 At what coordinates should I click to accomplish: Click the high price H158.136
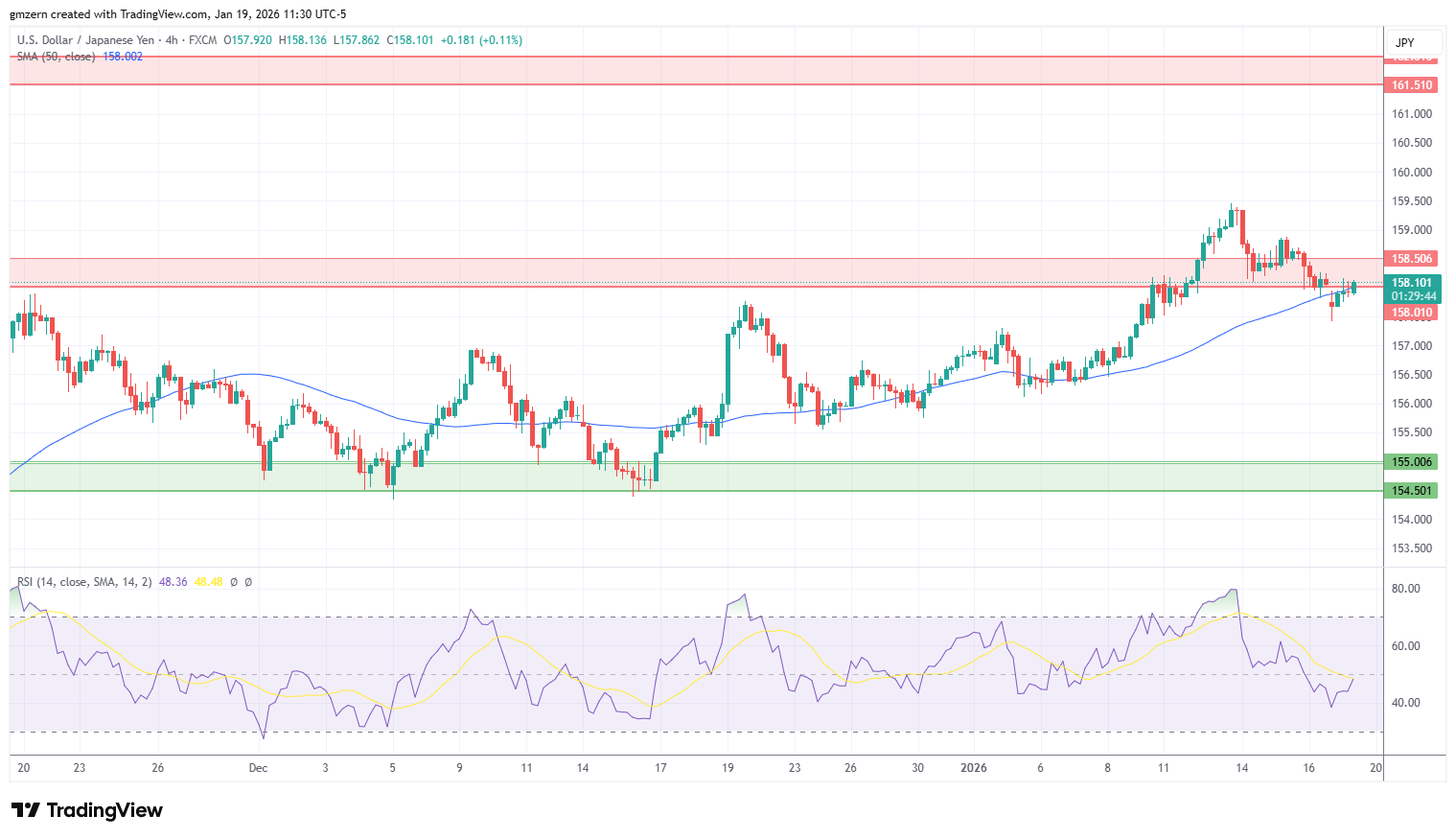click(303, 40)
